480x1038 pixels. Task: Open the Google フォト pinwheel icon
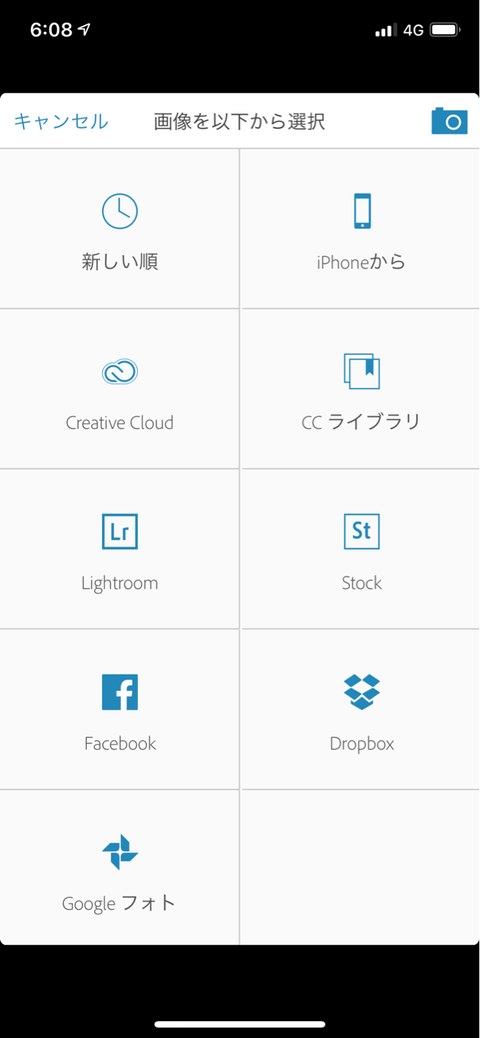[x=120, y=852]
